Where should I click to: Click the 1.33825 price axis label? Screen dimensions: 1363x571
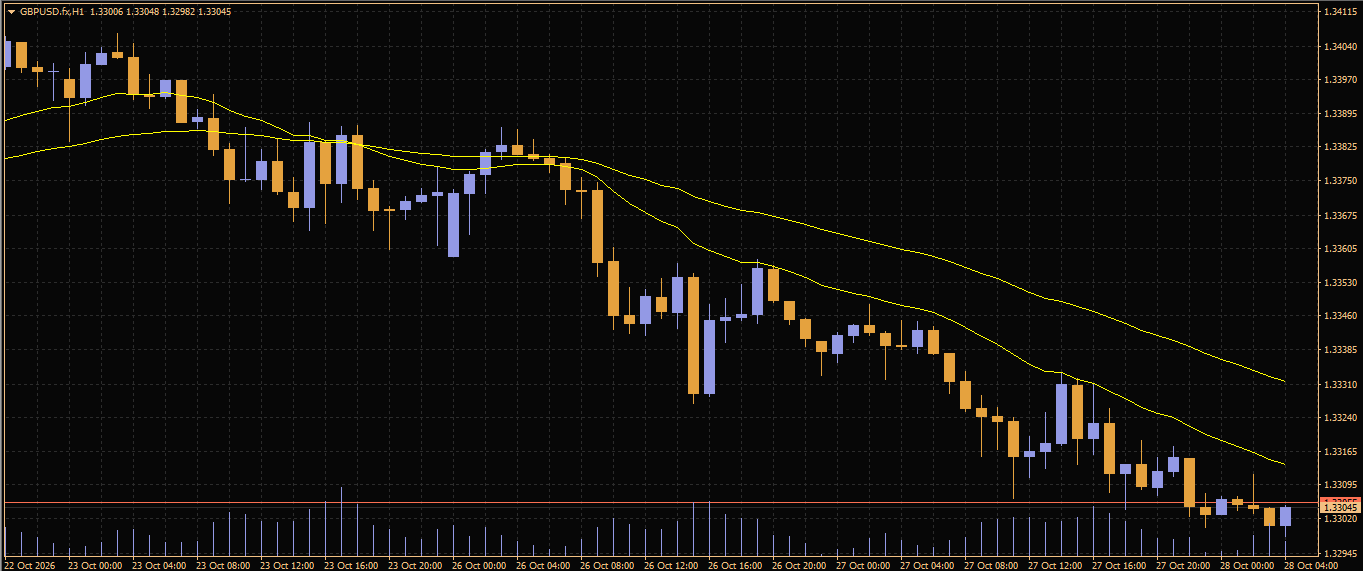(1339, 147)
